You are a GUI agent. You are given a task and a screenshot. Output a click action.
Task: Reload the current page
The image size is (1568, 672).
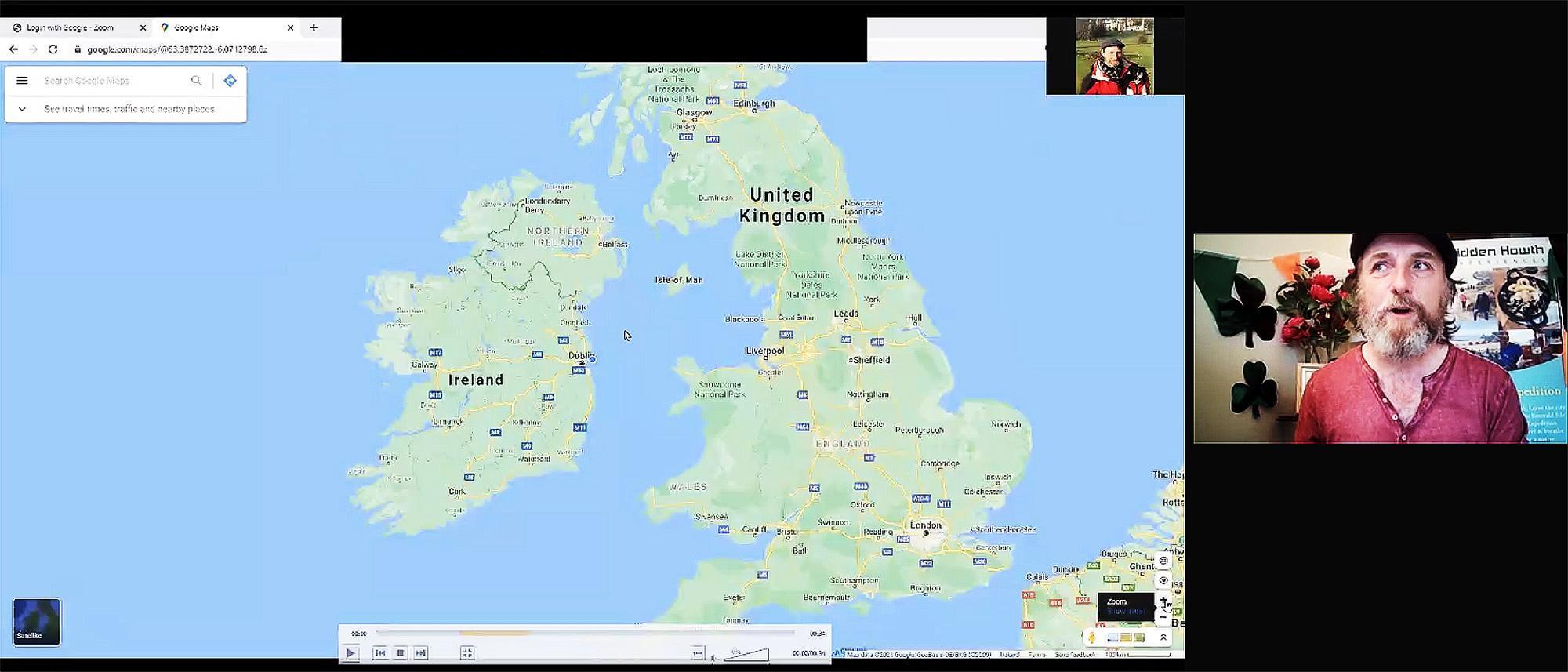(53, 49)
